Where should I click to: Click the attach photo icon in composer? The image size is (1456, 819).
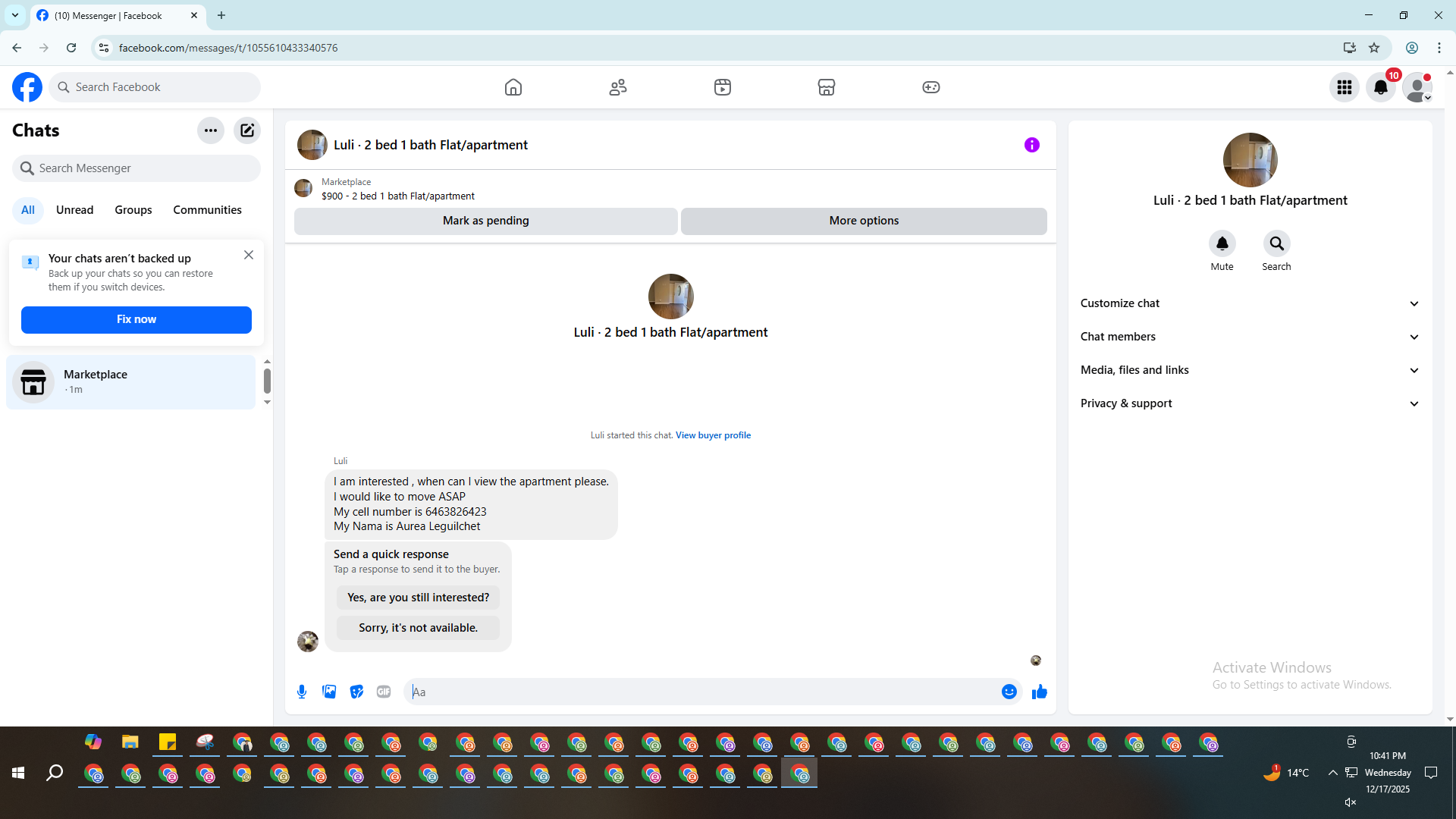(329, 692)
